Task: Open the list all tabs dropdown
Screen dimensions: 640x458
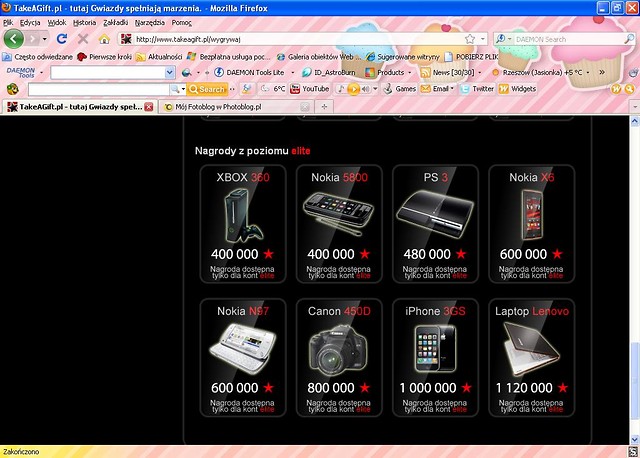Action: click(x=635, y=107)
